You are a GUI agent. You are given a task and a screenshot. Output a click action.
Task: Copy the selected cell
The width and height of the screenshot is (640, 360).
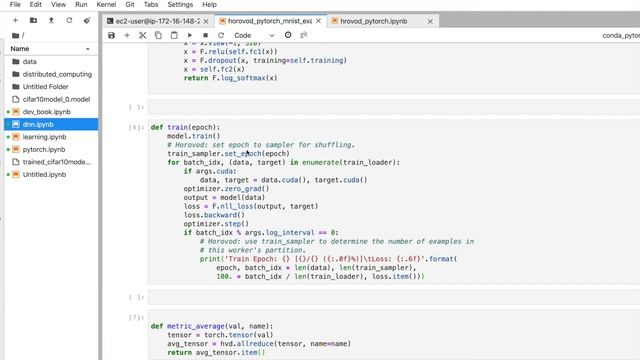pos(158,36)
